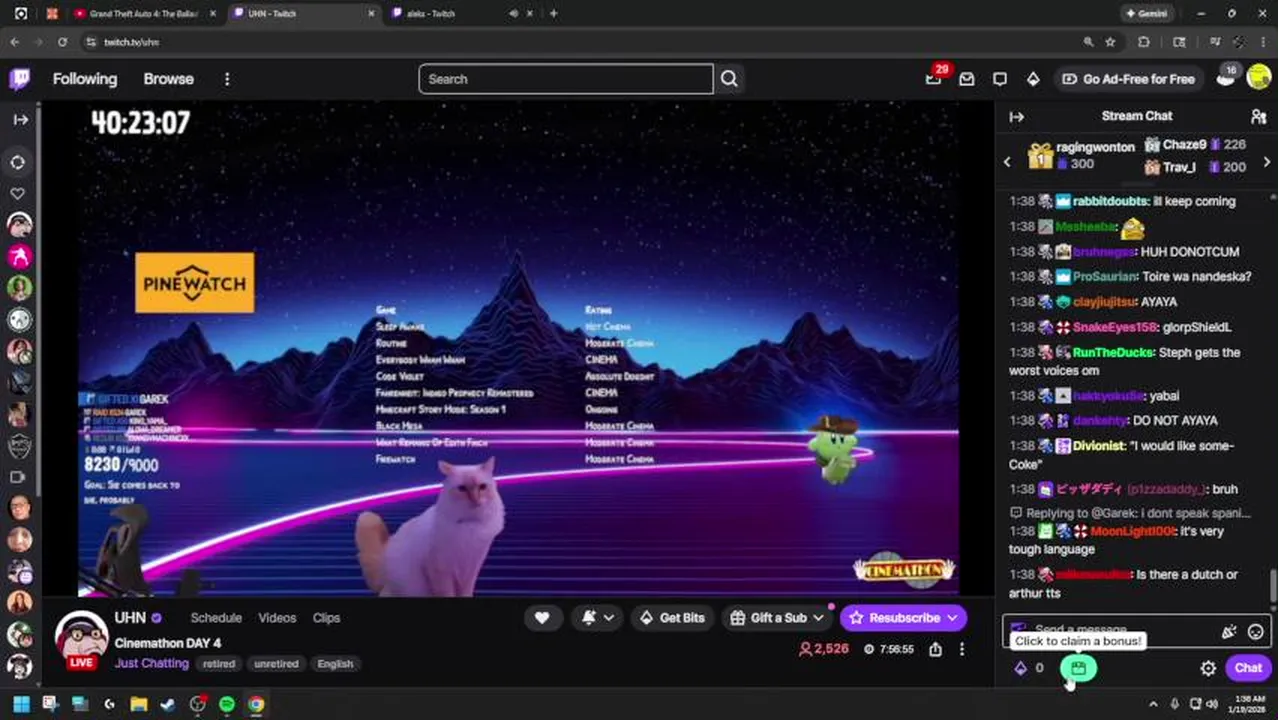Image resolution: width=1278 pixels, height=720 pixels.
Task: Claim the channel points bonus chest
Action: click(x=1078, y=668)
